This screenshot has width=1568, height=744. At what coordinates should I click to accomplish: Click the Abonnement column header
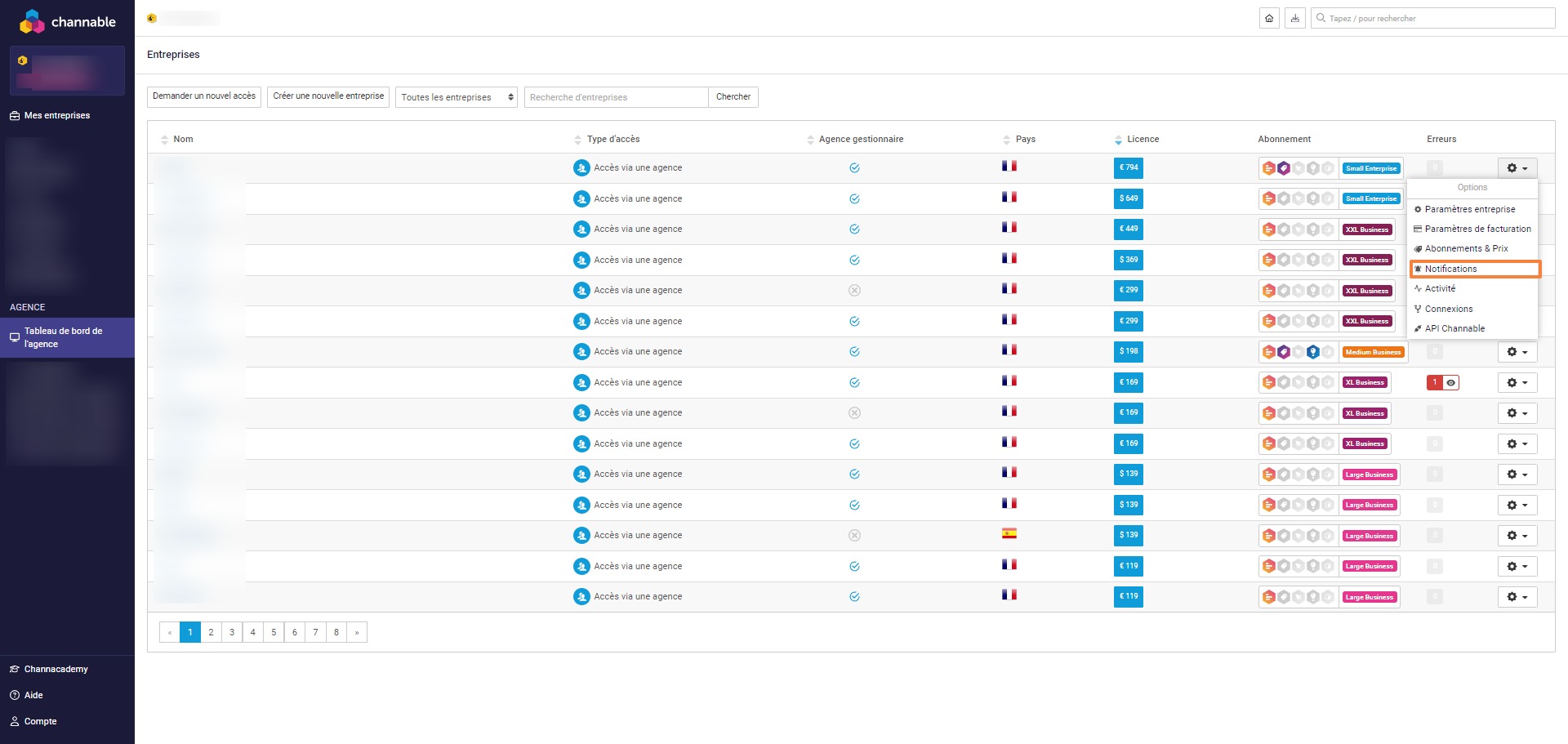point(1285,140)
